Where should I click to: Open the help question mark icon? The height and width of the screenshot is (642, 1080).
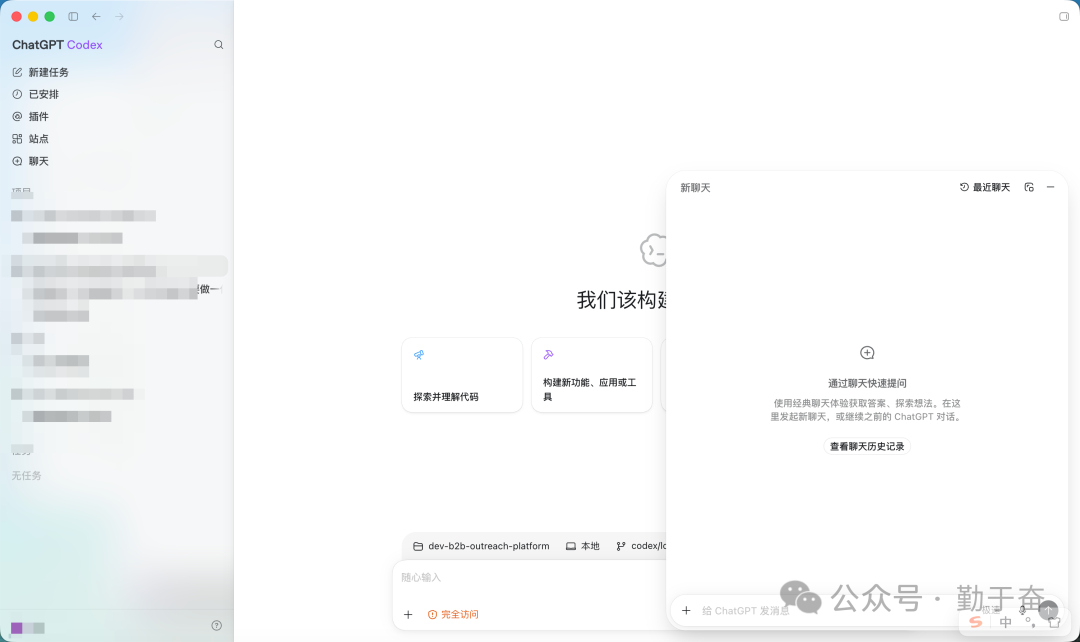pos(216,625)
